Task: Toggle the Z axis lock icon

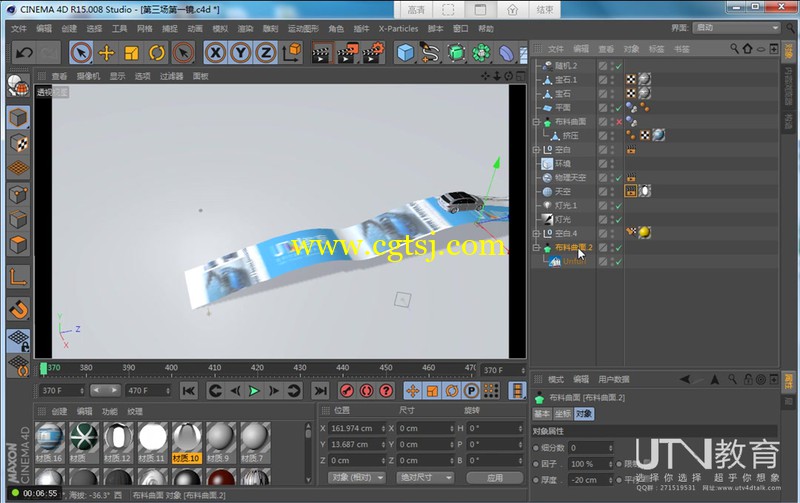Action: (265, 53)
